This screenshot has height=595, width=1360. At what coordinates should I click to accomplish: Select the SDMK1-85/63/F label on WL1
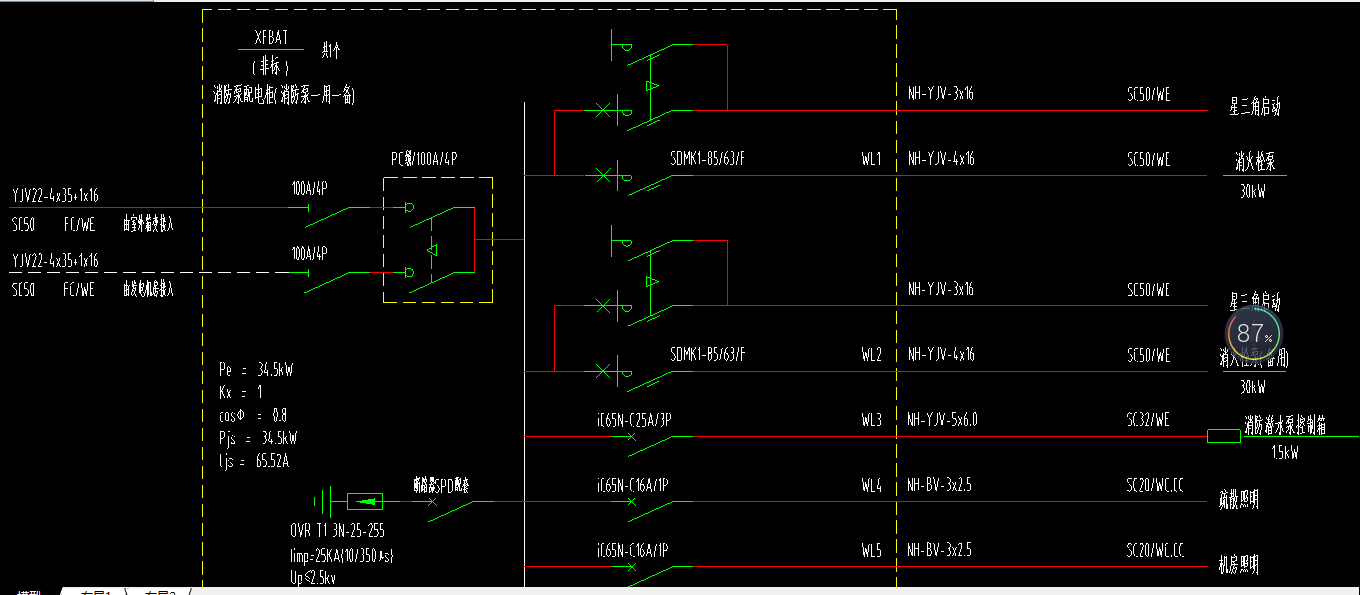(707, 159)
